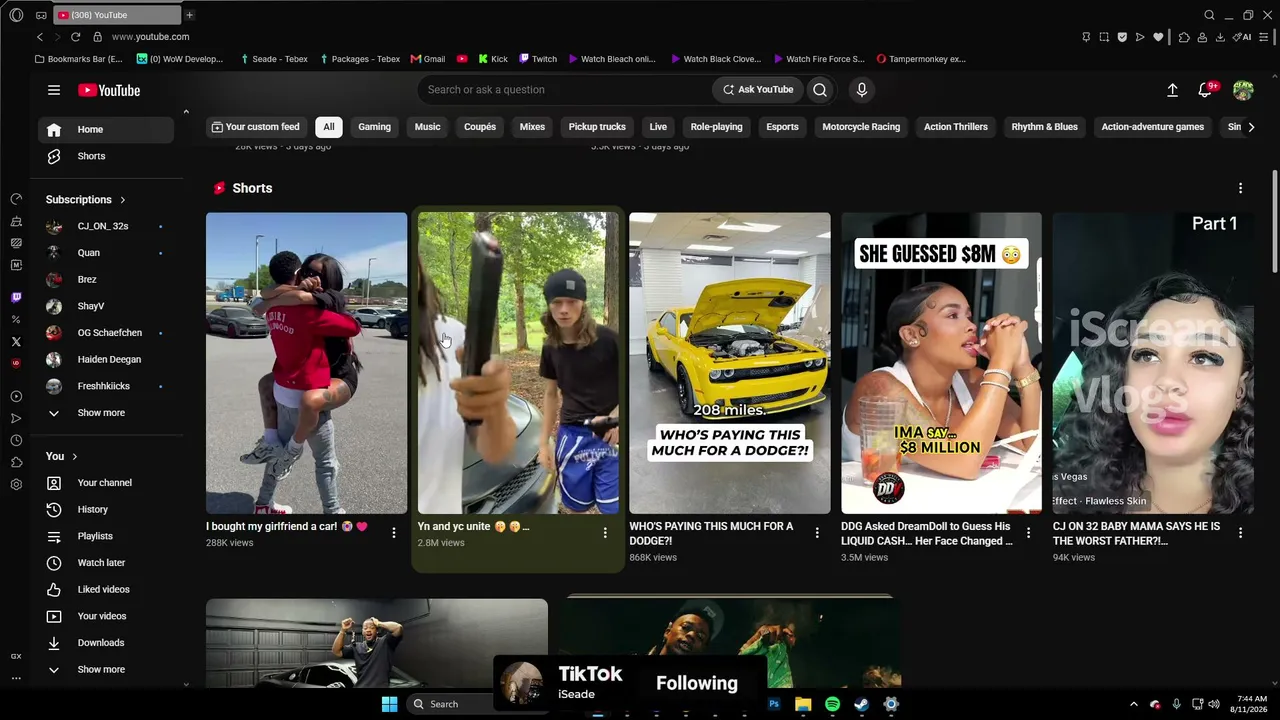Search open tabs with the magnifier icon
Image resolution: width=1280 pixels, height=720 pixels.
point(1209,15)
